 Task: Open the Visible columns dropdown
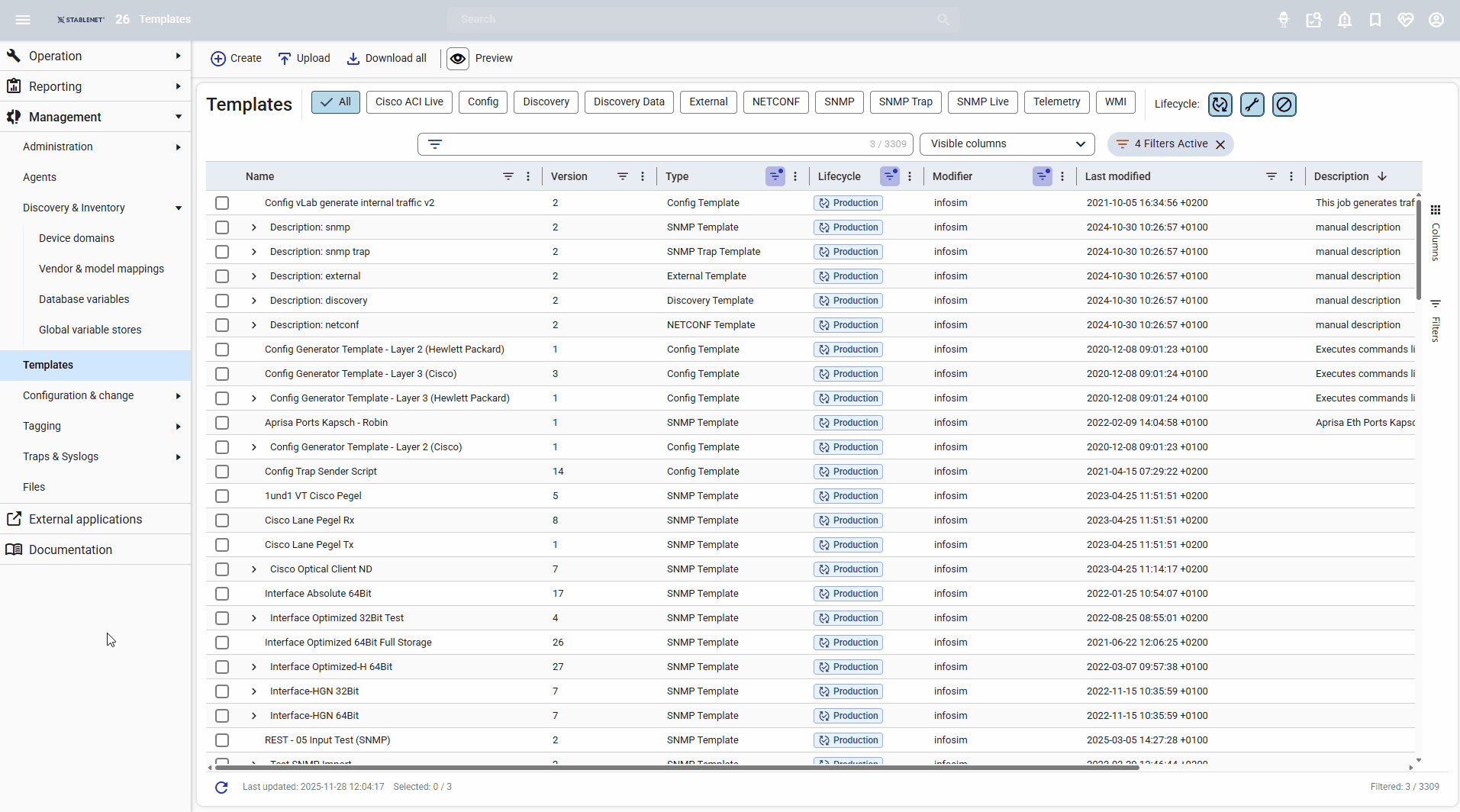1007,144
